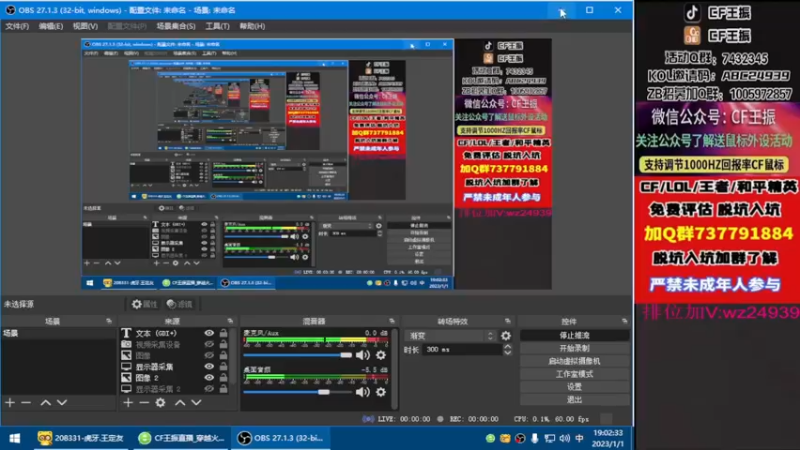Viewport: 800px width, 450px height.
Task: Click the 开始录制 button
Action: (x=574, y=348)
